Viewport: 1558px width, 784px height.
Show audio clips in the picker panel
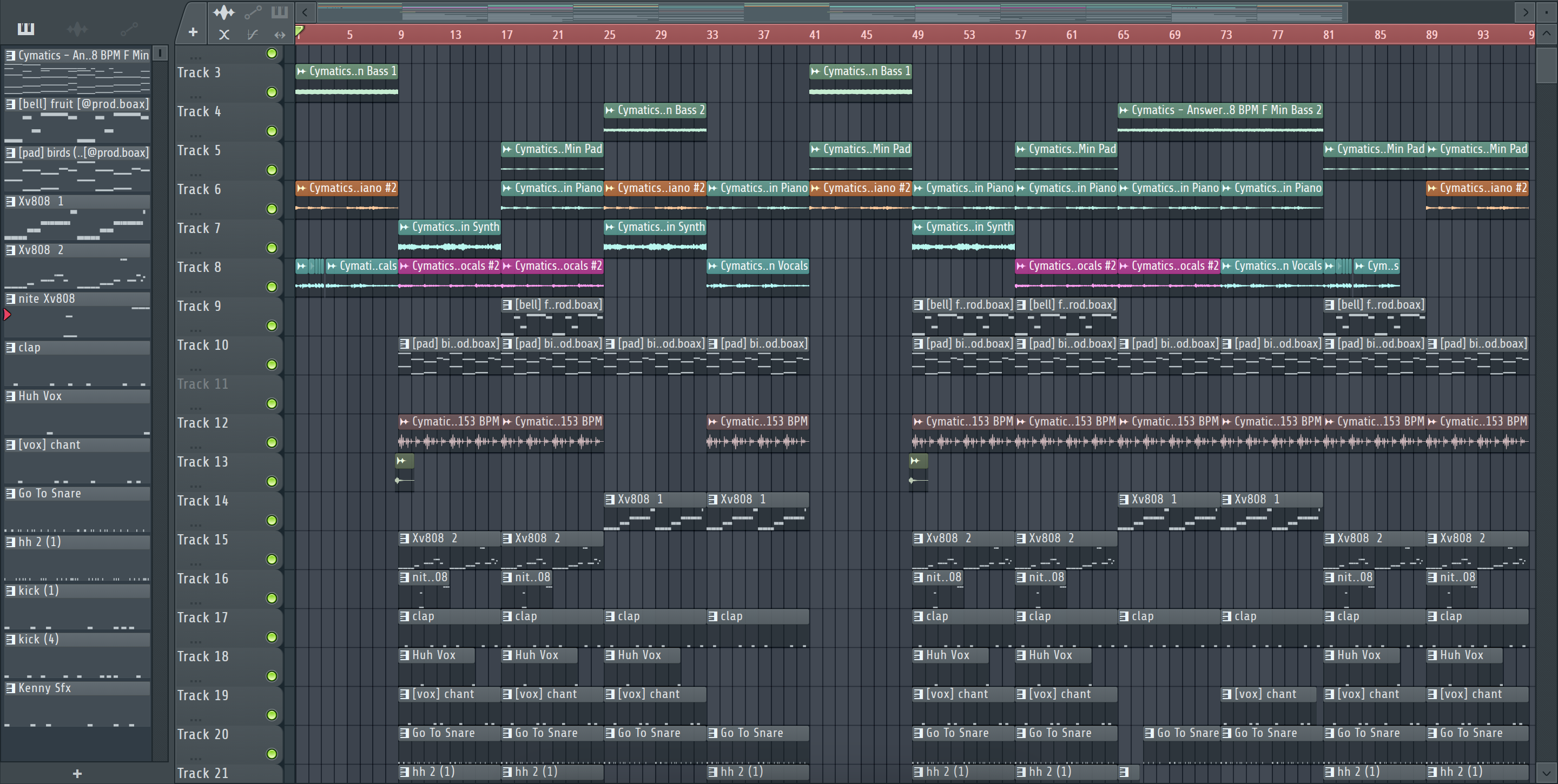(x=77, y=29)
